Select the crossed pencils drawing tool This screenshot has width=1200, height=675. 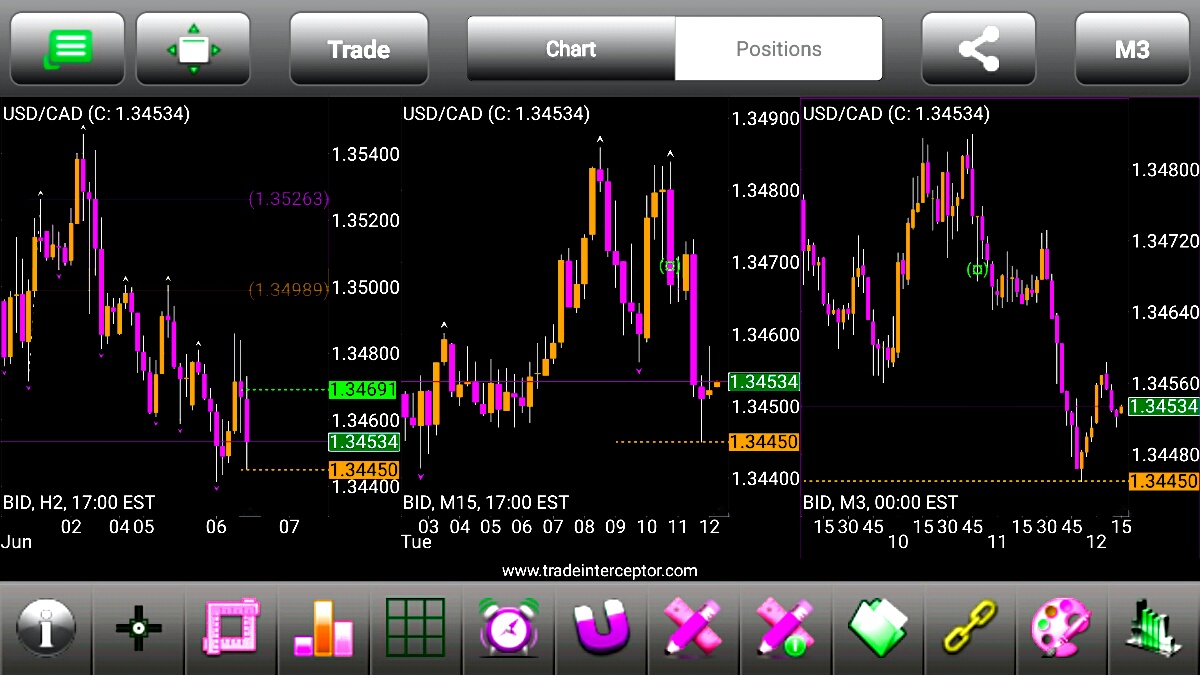click(692, 629)
